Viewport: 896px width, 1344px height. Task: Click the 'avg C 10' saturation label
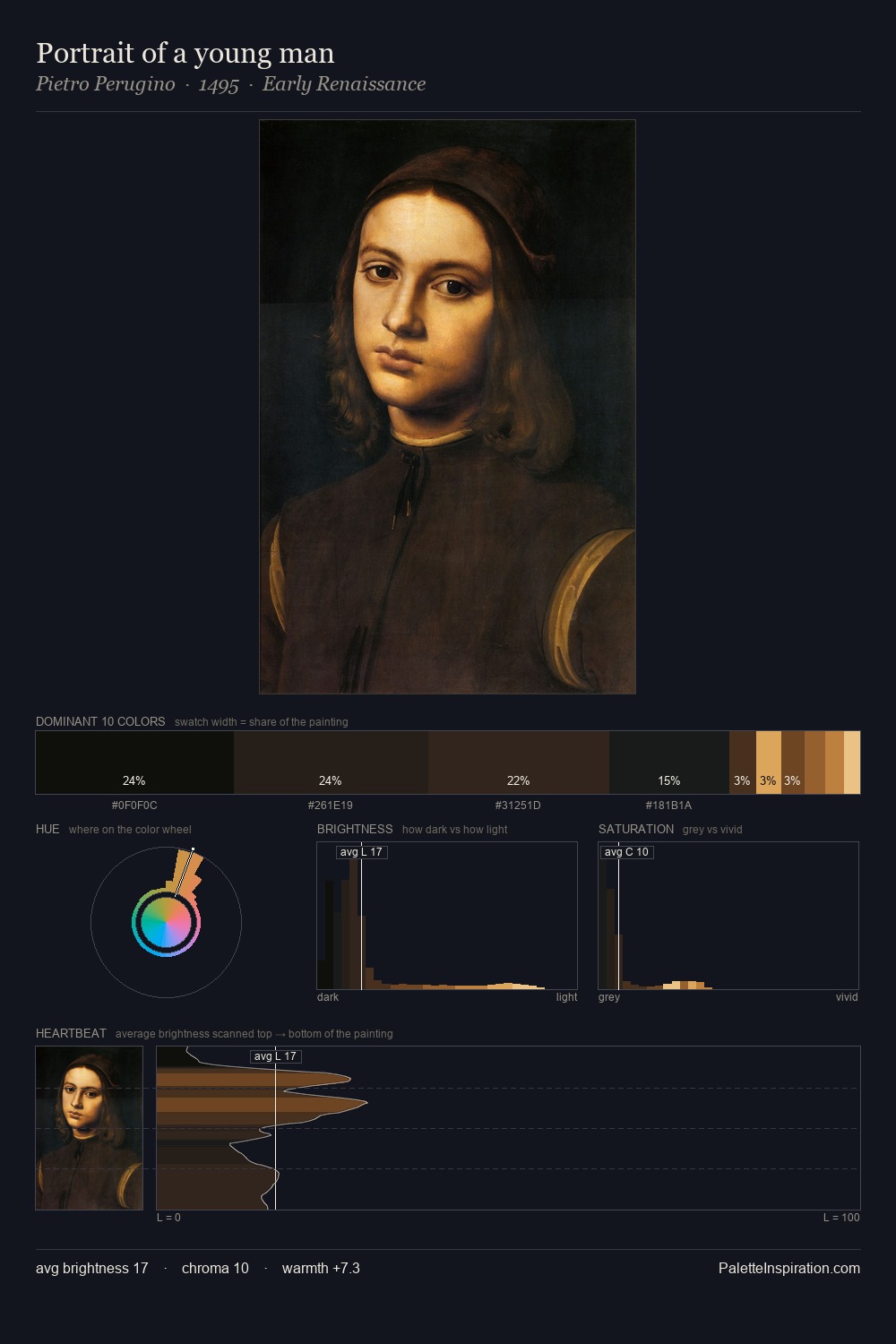626,852
